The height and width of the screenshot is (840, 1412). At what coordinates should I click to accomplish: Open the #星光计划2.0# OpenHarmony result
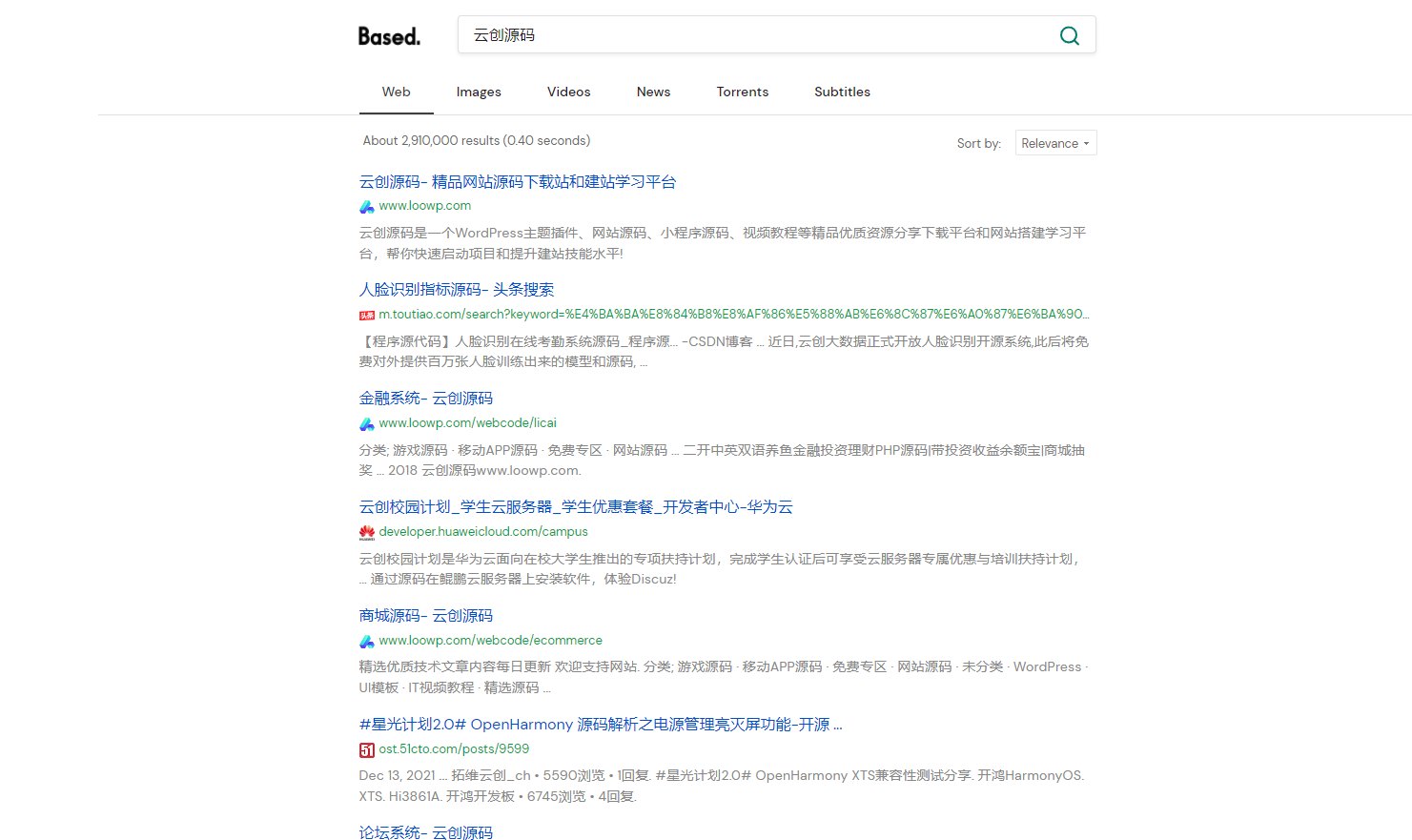(x=601, y=725)
